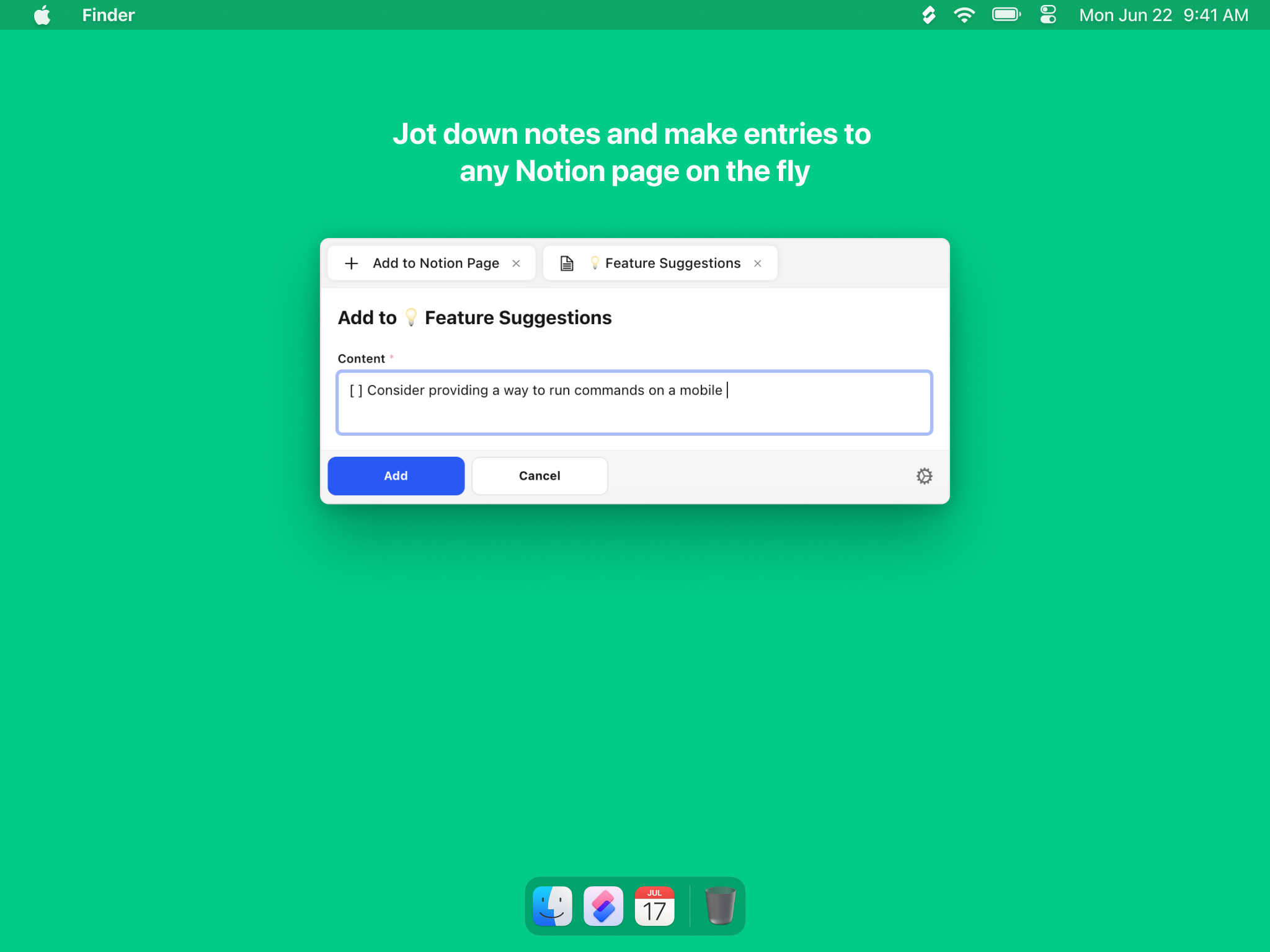Open Finder from the dock
1270x952 pixels.
tap(553, 906)
